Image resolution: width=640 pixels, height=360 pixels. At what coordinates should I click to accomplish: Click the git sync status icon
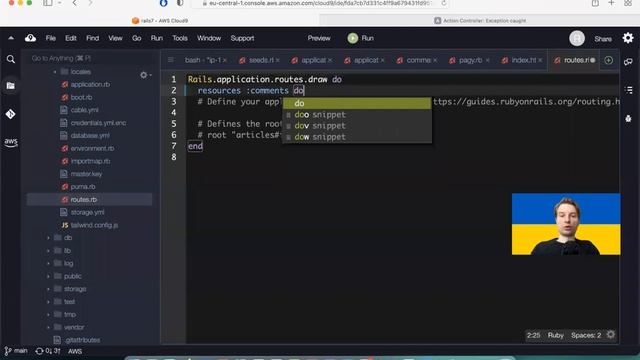click(x=48, y=351)
